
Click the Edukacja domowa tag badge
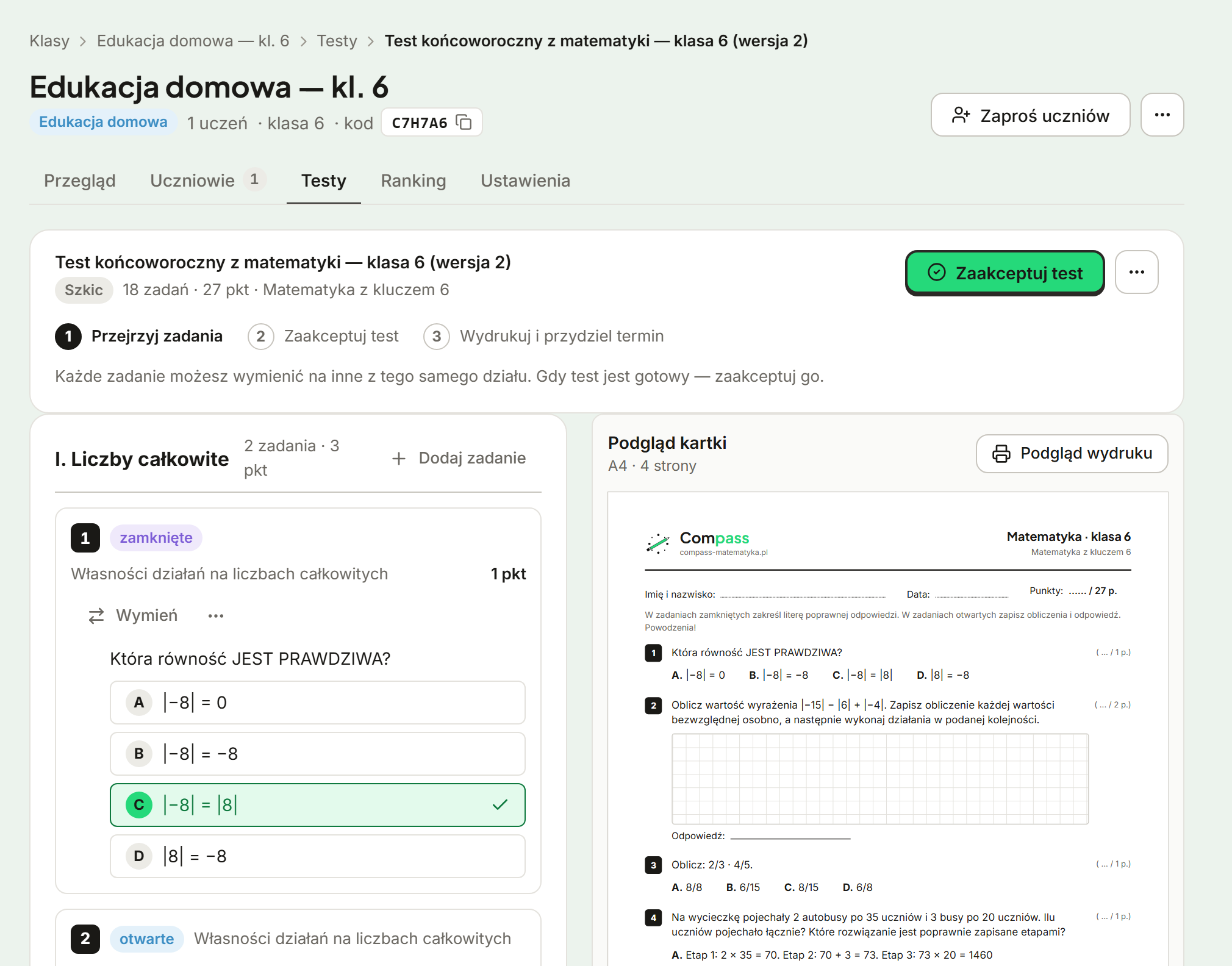click(103, 122)
